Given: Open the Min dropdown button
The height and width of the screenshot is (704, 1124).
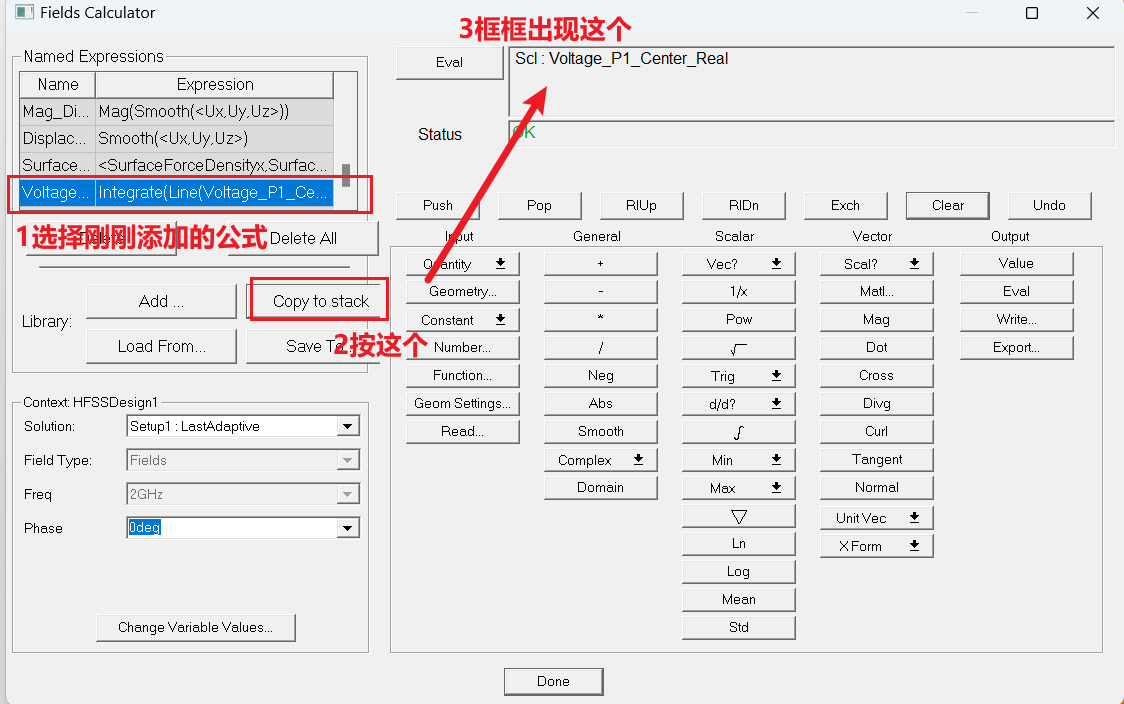Looking at the screenshot, I should point(738,460).
